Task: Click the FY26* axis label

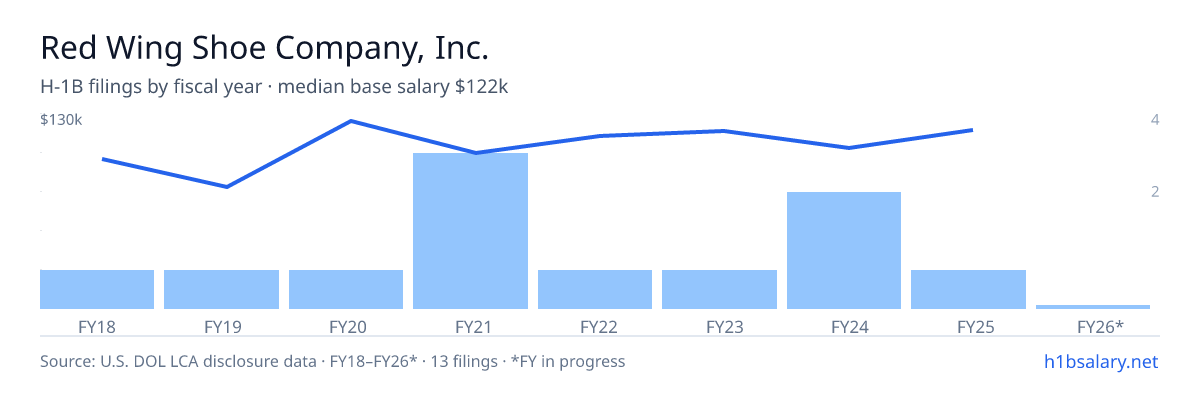Action: click(x=1100, y=326)
